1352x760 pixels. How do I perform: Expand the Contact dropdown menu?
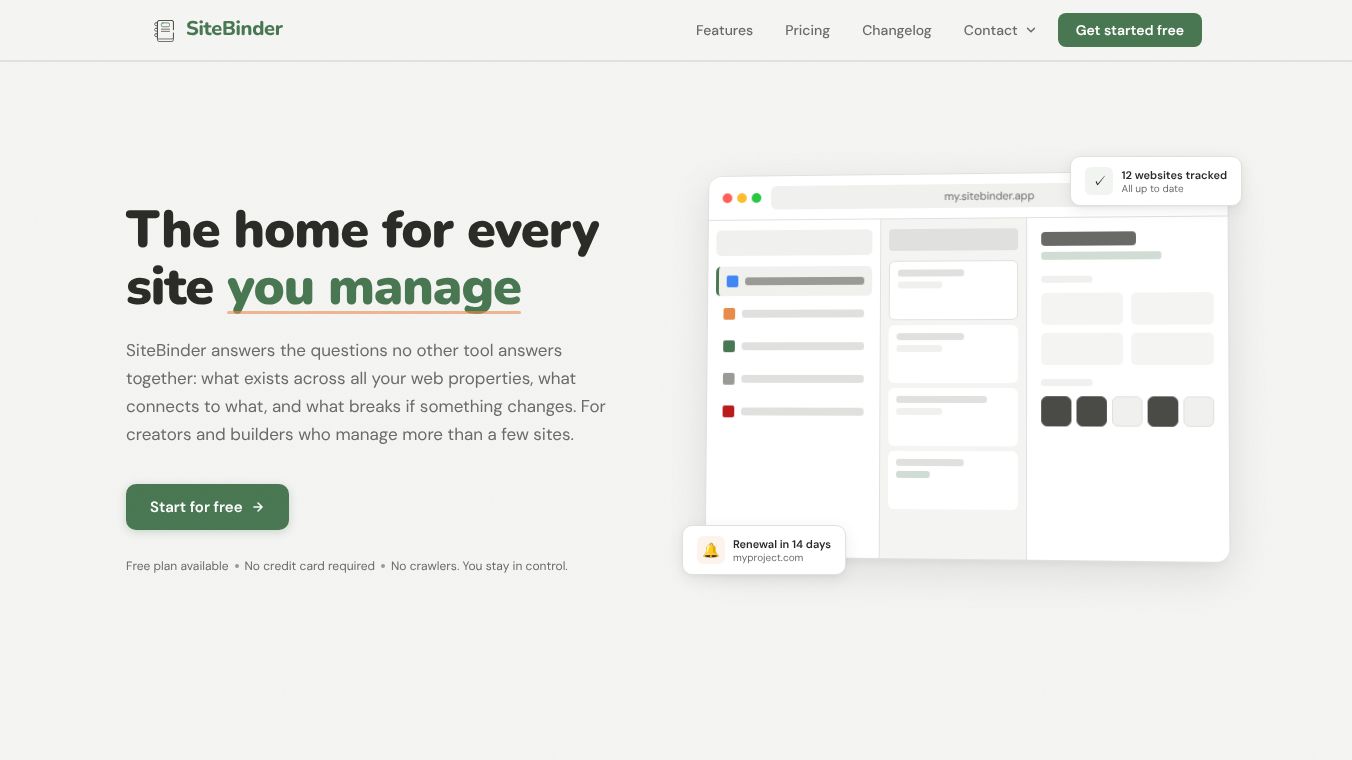(999, 30)
